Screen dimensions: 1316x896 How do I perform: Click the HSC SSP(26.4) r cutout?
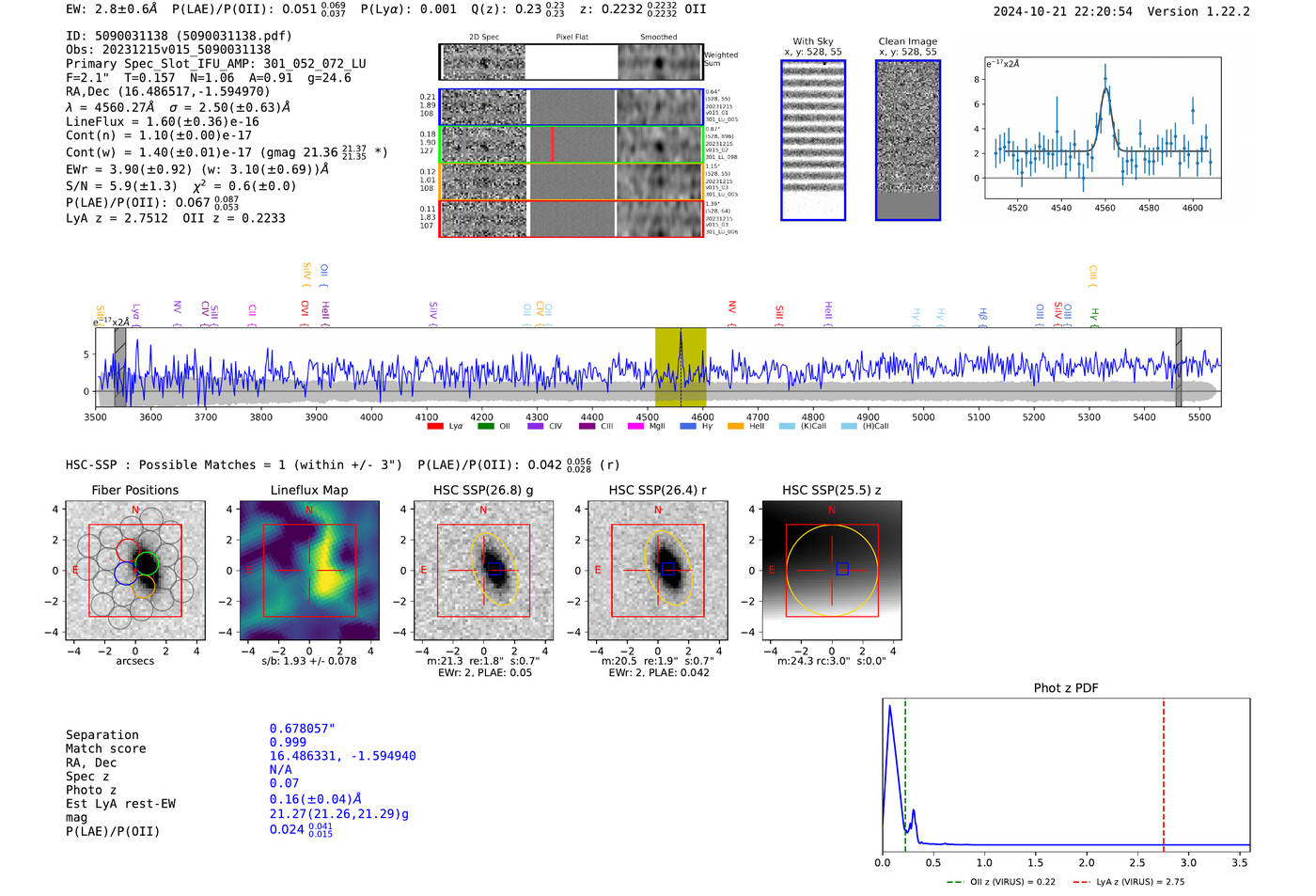658,571
